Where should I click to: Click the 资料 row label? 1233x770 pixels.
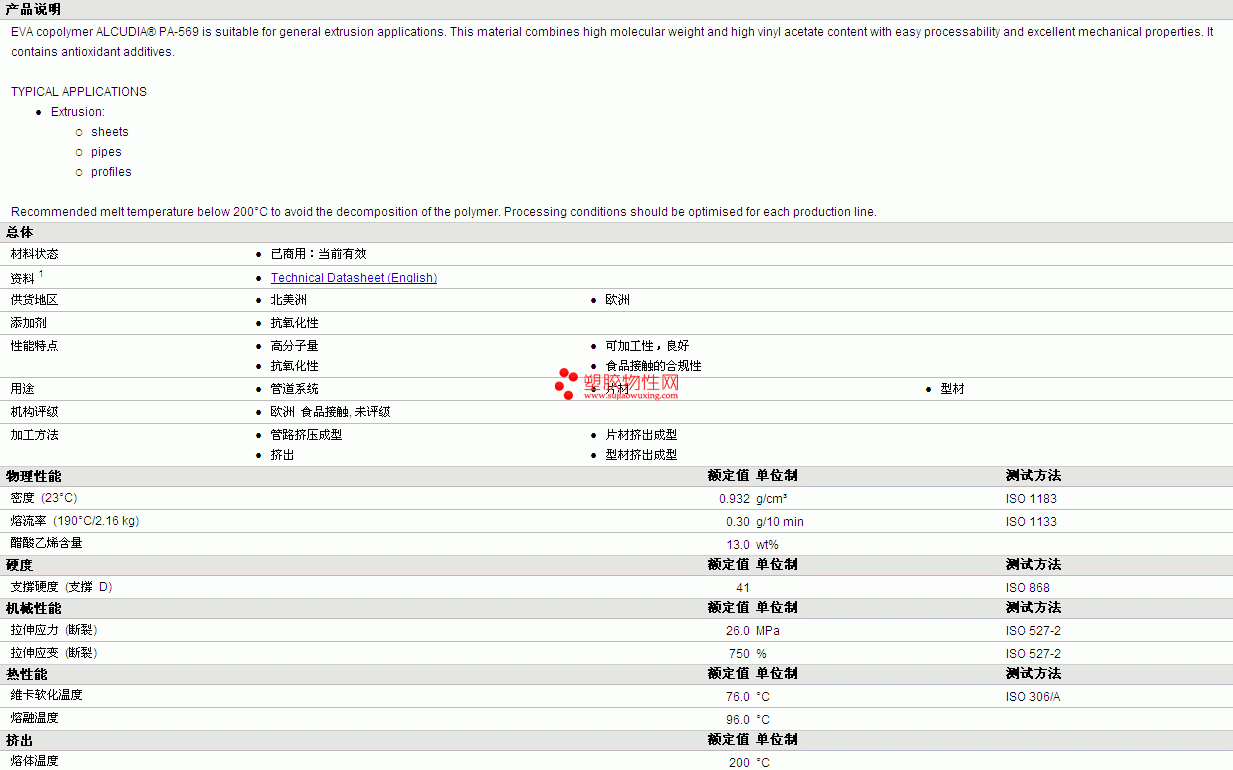point(23,278)
